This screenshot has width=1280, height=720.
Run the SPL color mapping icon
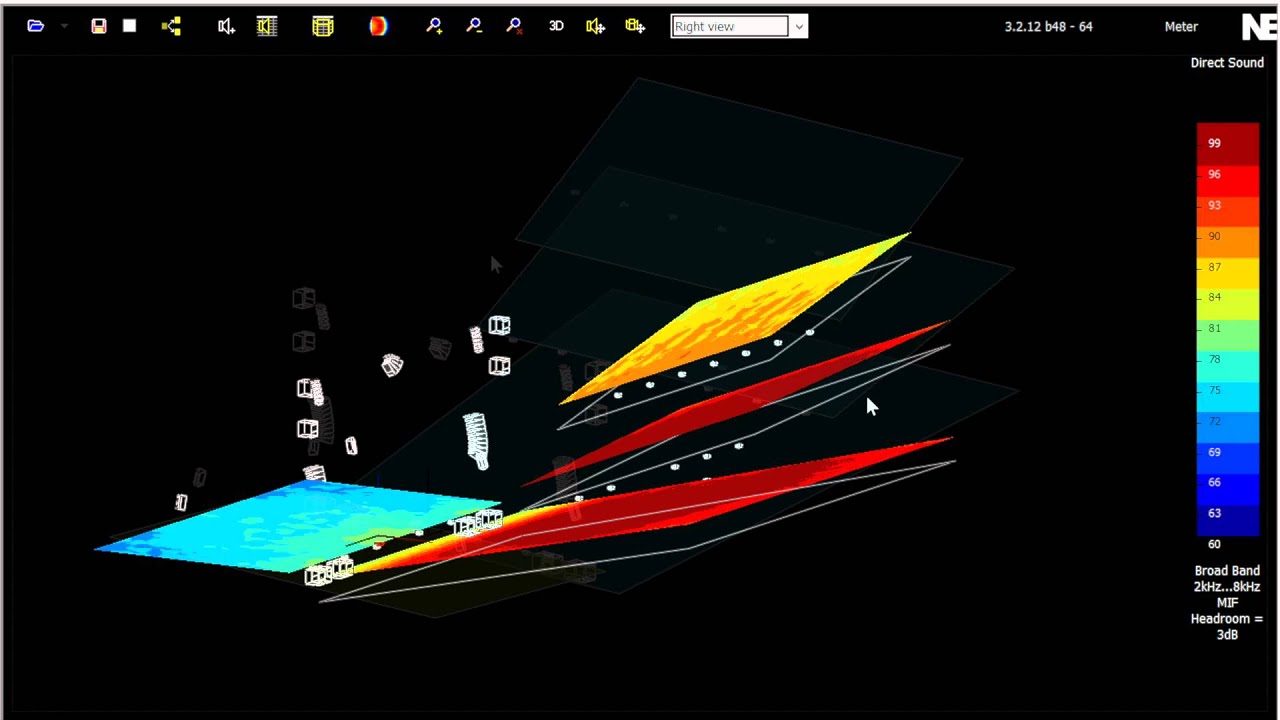click(x=378, y=26)
